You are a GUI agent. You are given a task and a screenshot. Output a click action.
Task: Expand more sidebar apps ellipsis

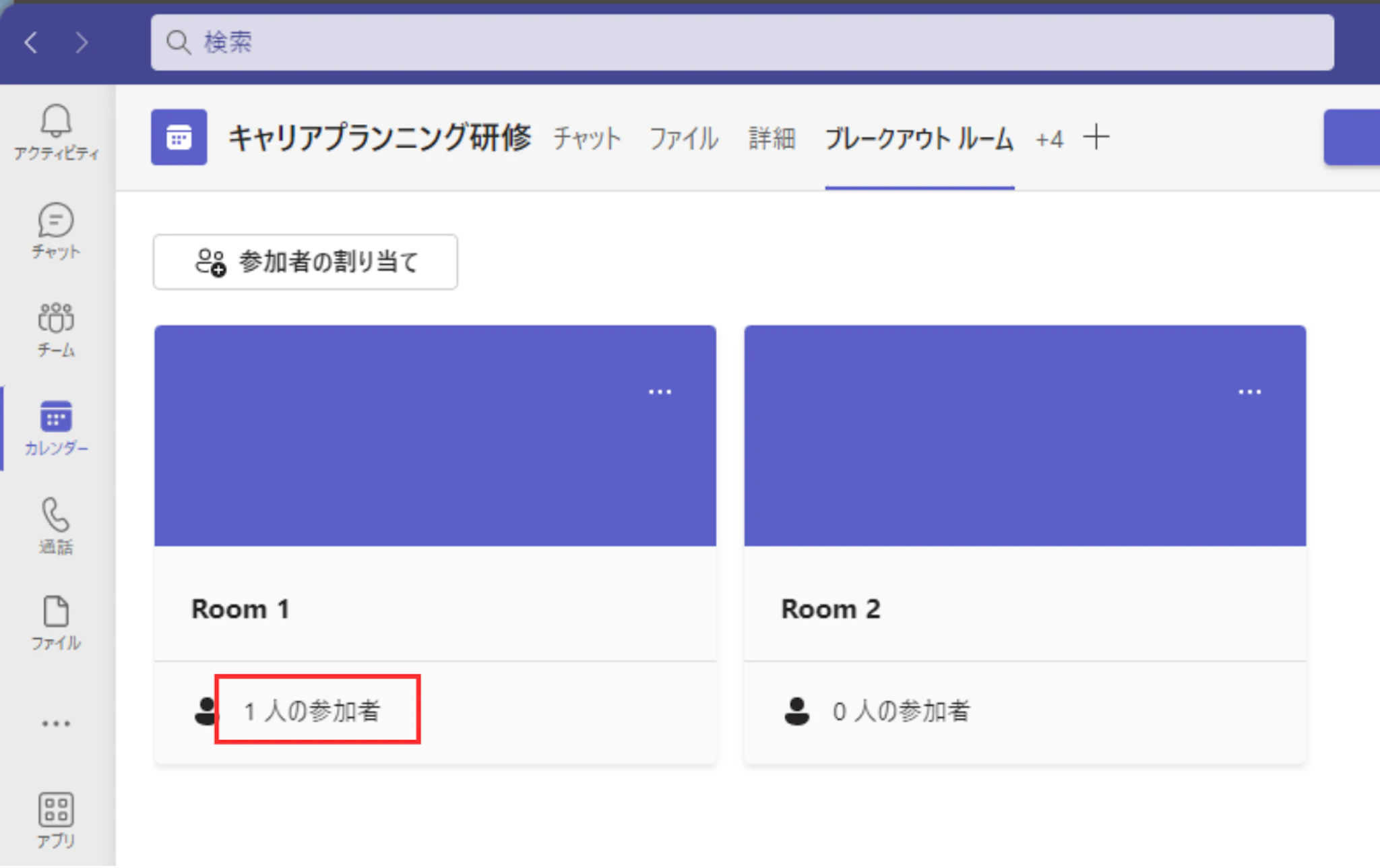pyautogui.click(x=56, y=724)
